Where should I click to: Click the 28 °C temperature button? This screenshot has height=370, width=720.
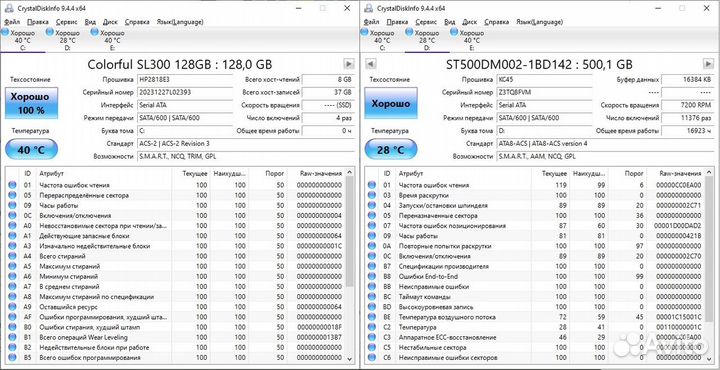click(x=391, y=150)
